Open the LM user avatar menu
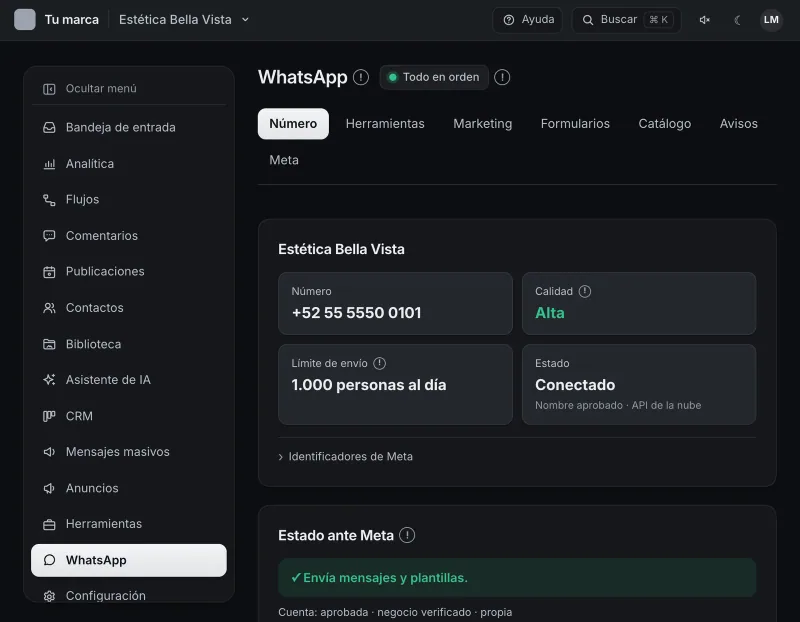 pos(771,20)
